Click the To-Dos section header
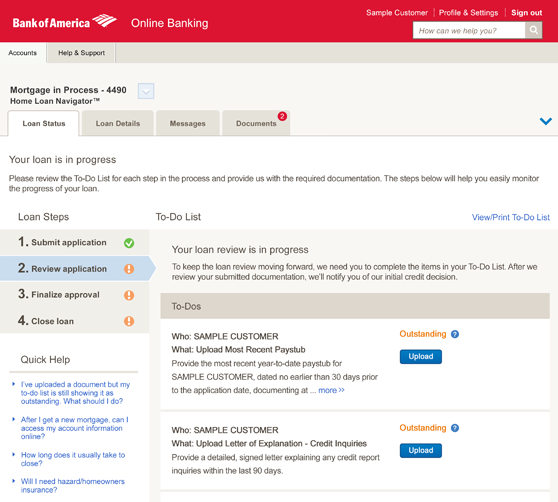Viewport: 558px width, 502px height. [355, 306]
